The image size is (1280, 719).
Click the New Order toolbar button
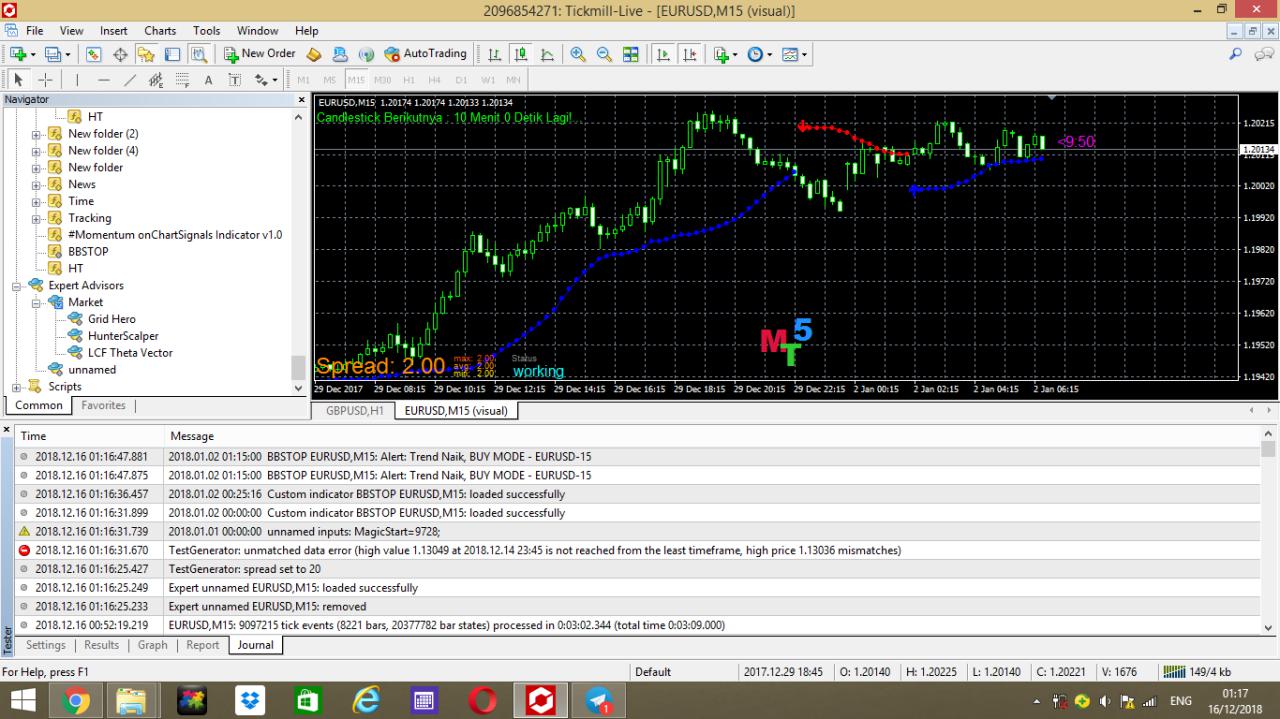pos(260,54)
